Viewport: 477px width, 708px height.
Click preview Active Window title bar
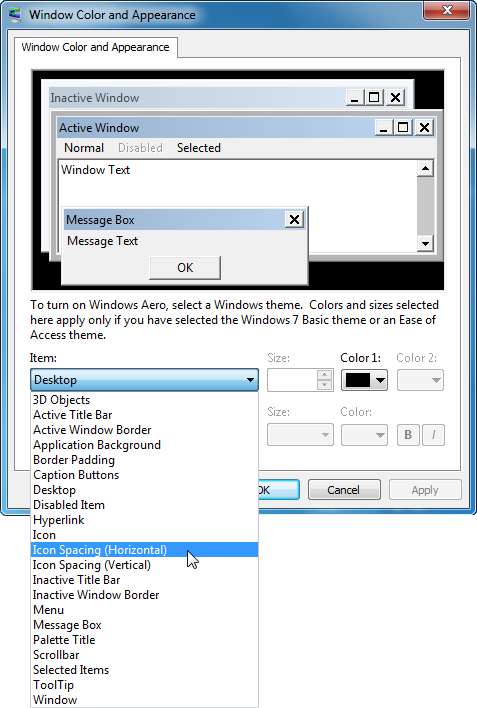216,128
